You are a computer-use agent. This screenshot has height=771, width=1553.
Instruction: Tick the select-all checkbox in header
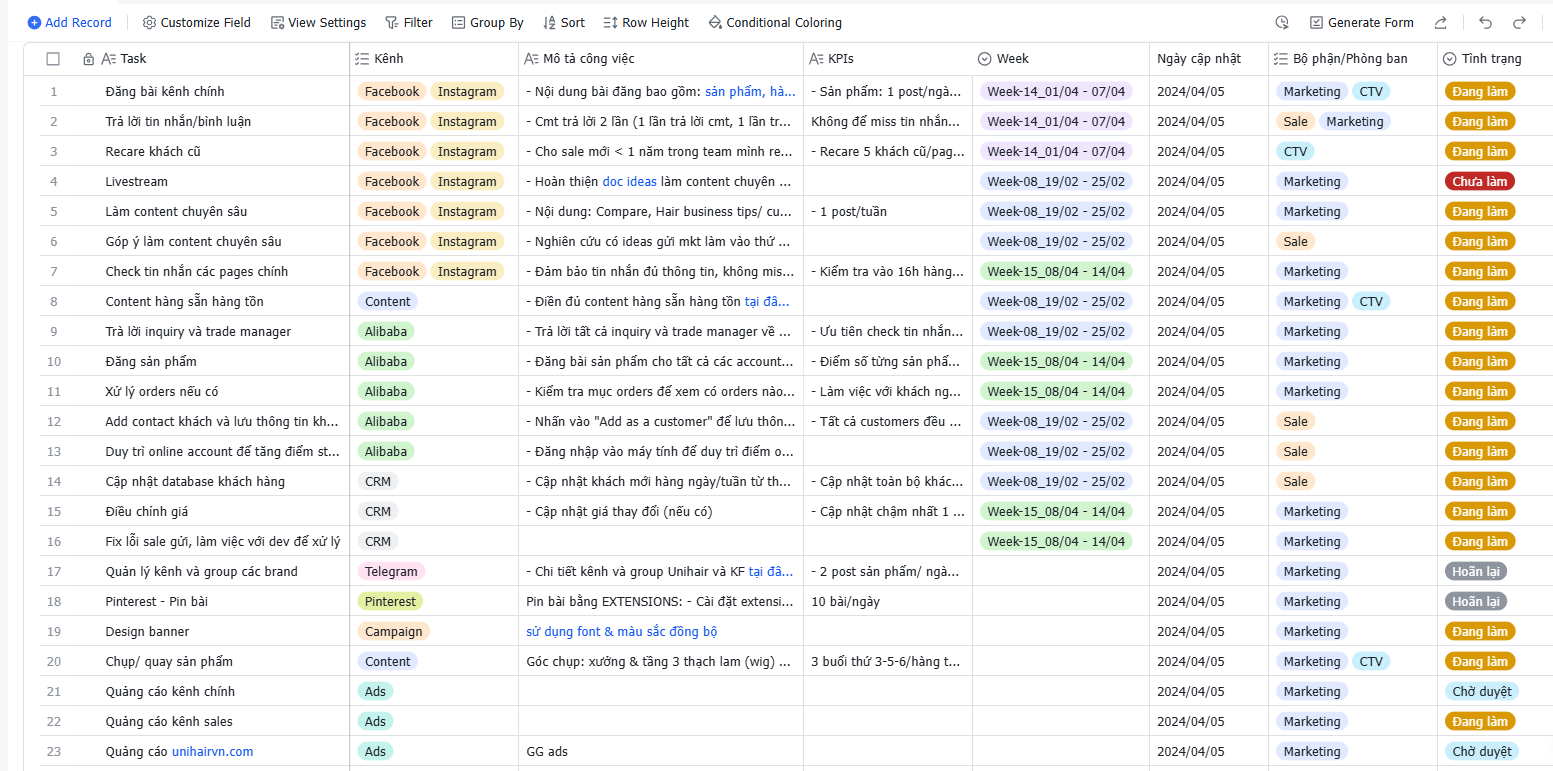(53, 59)
